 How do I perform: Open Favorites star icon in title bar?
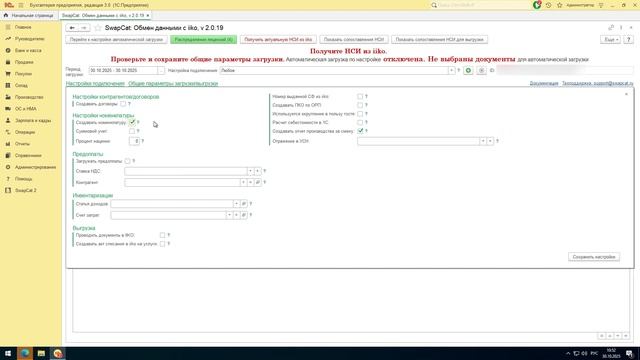(560, 5)
